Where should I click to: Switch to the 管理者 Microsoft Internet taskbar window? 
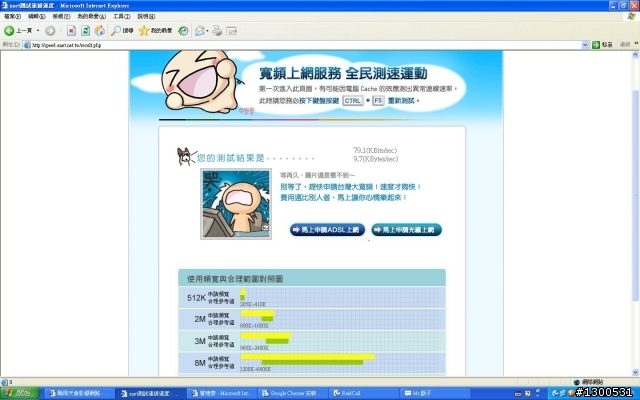point(223,393)
